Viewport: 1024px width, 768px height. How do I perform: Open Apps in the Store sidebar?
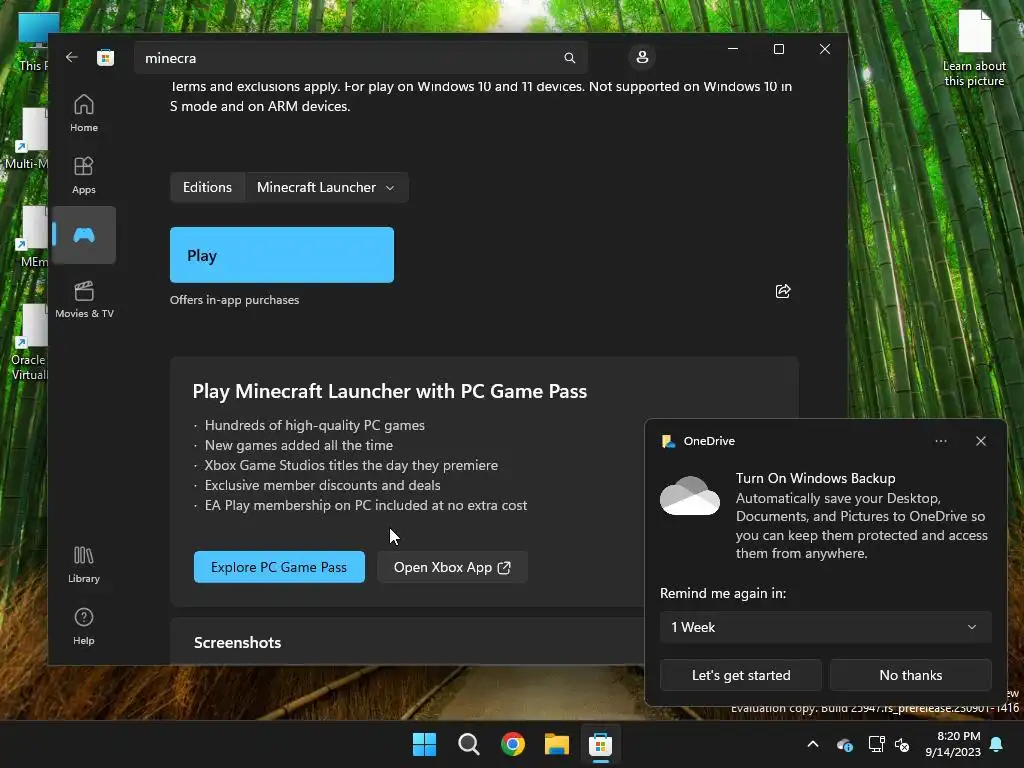tap(84, 175)
